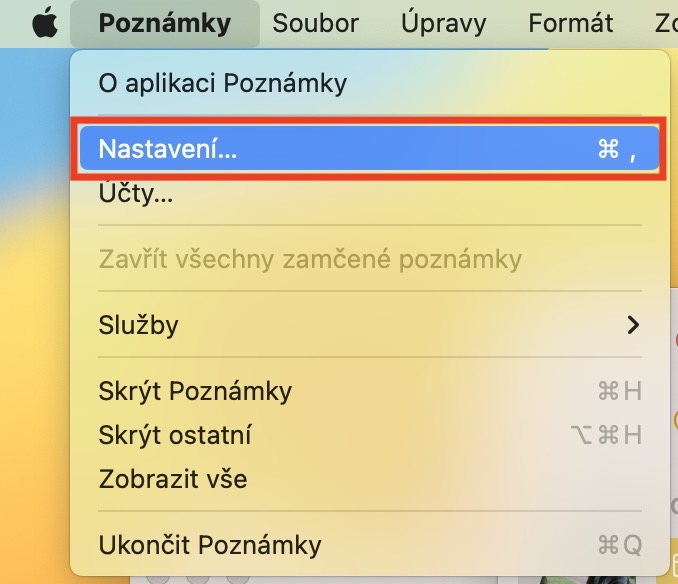Click the desktop wallpaper left of the menu
This screenshot has height=584, width=678.
point(32,300)
